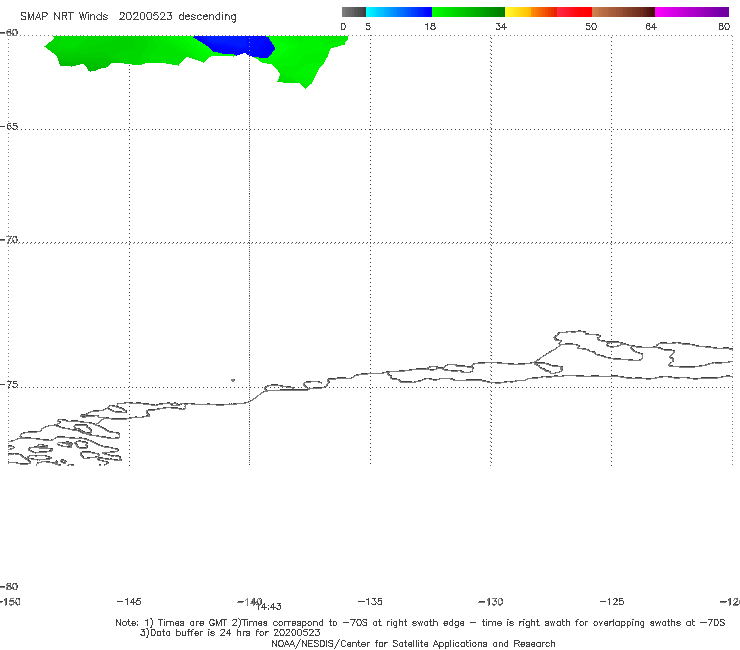This screenshot has height=650, width=740.
Task: Click the 'Data buffer is 24 hrs' note
Action: 230,633
